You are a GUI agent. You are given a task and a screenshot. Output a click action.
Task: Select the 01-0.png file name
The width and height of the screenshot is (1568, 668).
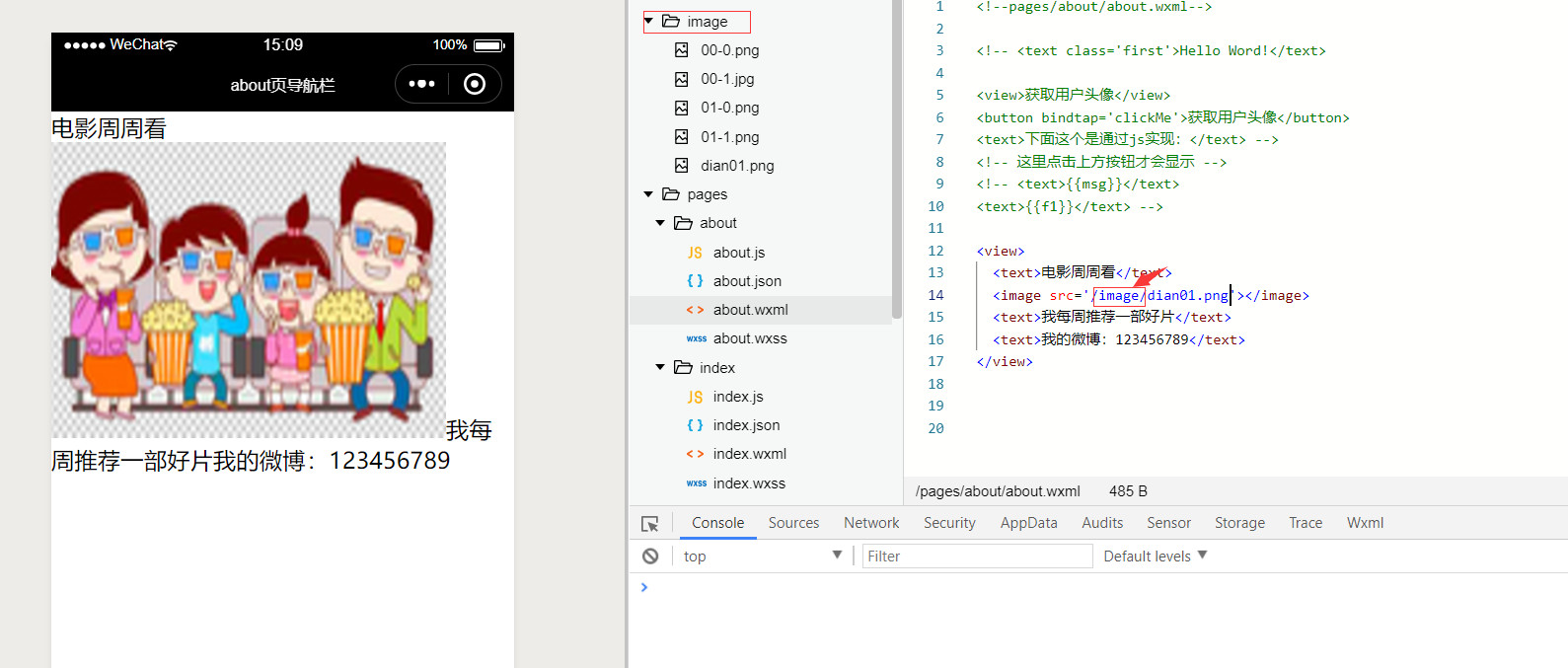730,108
